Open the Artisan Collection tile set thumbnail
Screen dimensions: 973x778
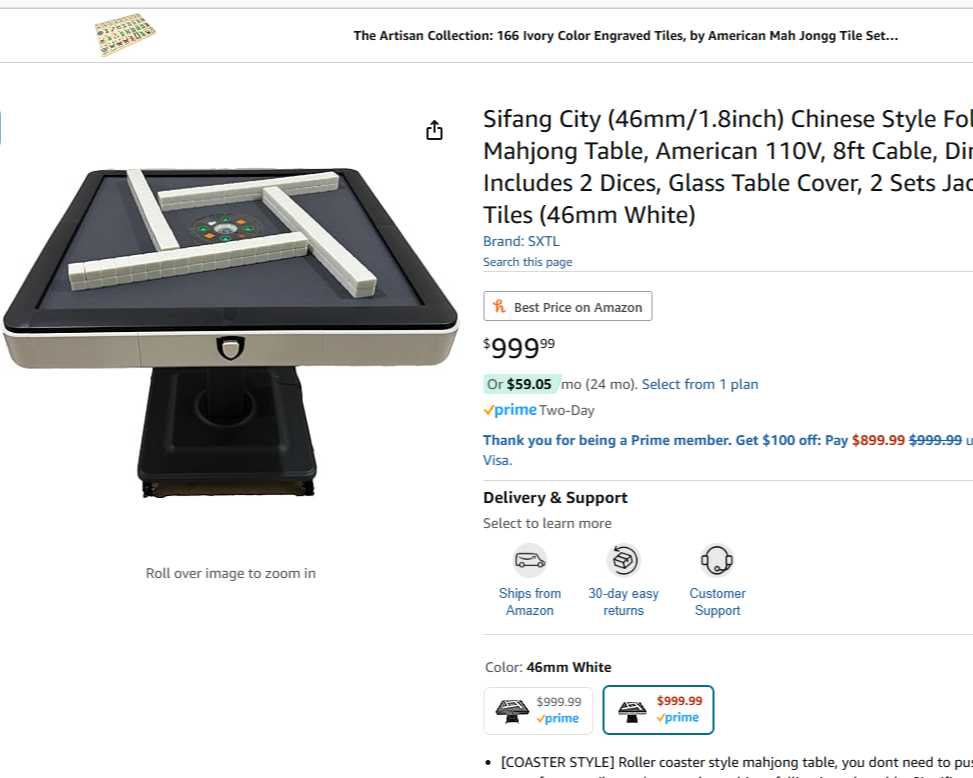pos(125,36)
